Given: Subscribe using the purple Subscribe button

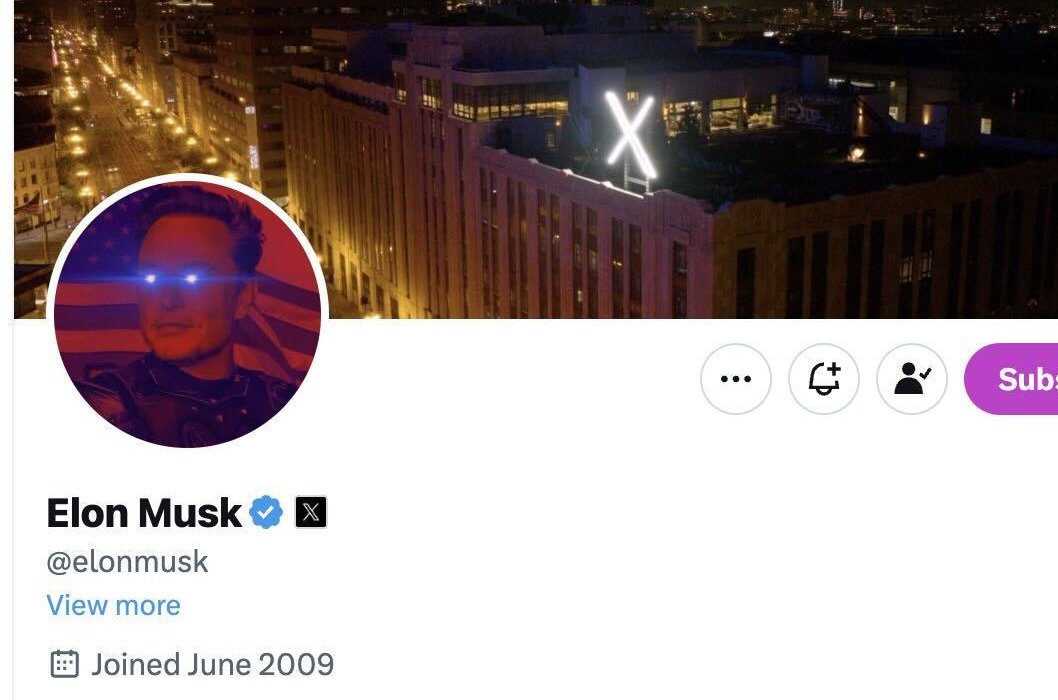Looking at the screenshot, I should coord(1011,379).
